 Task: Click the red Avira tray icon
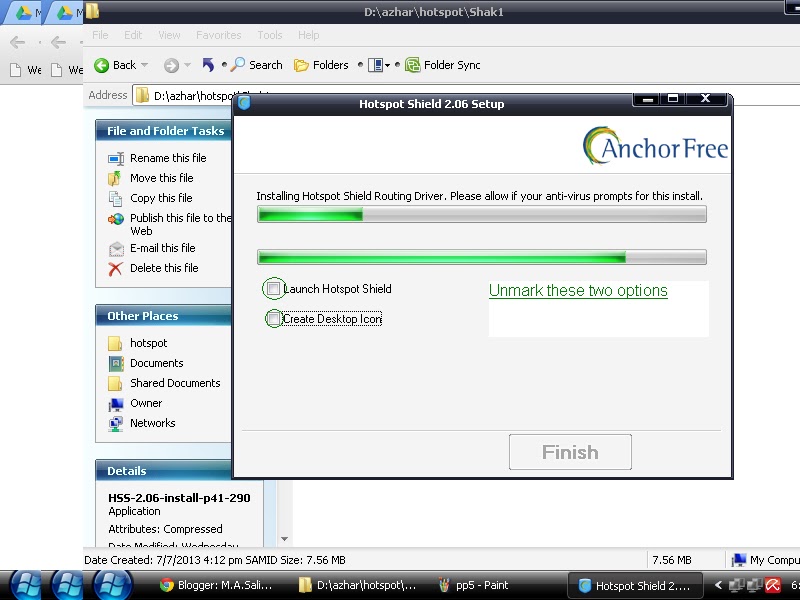click(773, 585)
